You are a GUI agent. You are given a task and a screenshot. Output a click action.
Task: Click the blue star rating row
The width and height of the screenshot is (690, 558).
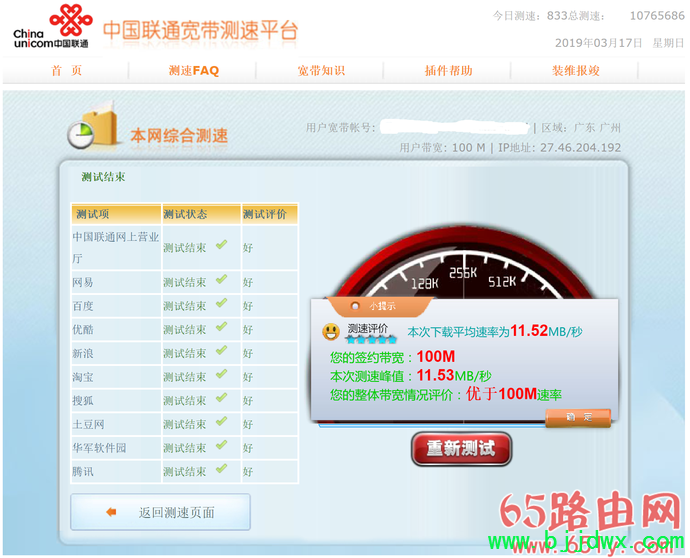[x=371, y=339]
